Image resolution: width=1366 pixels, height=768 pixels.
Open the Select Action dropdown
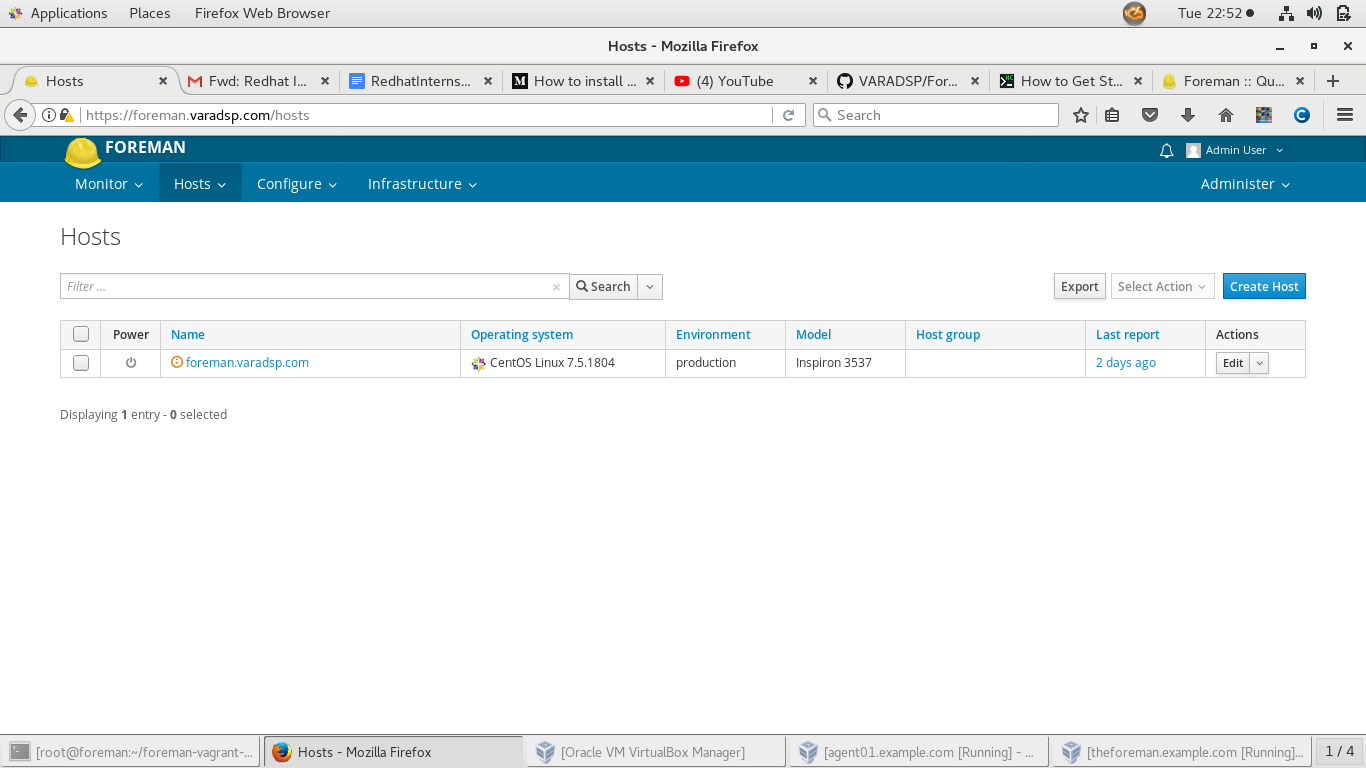coord(1163,287)
